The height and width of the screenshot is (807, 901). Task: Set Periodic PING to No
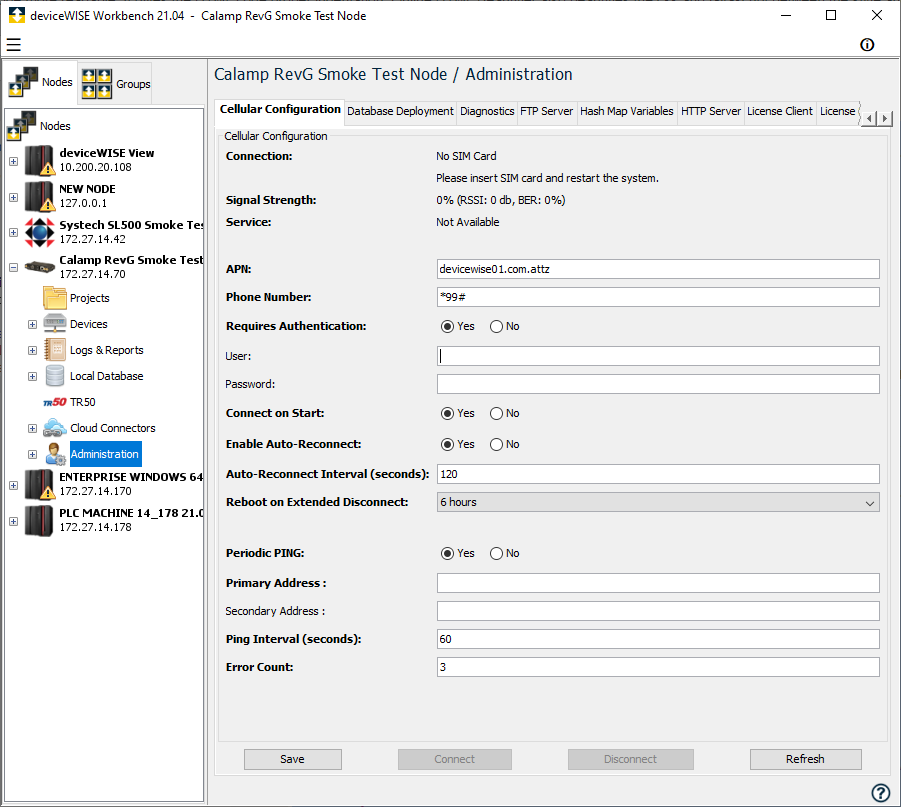point(496,554)
